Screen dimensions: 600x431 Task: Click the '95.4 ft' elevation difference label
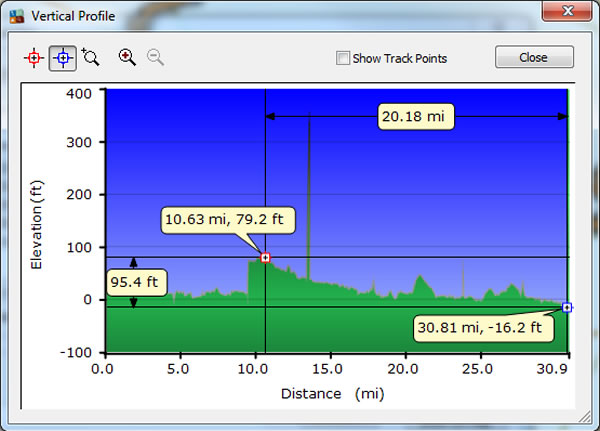(137, 282)
